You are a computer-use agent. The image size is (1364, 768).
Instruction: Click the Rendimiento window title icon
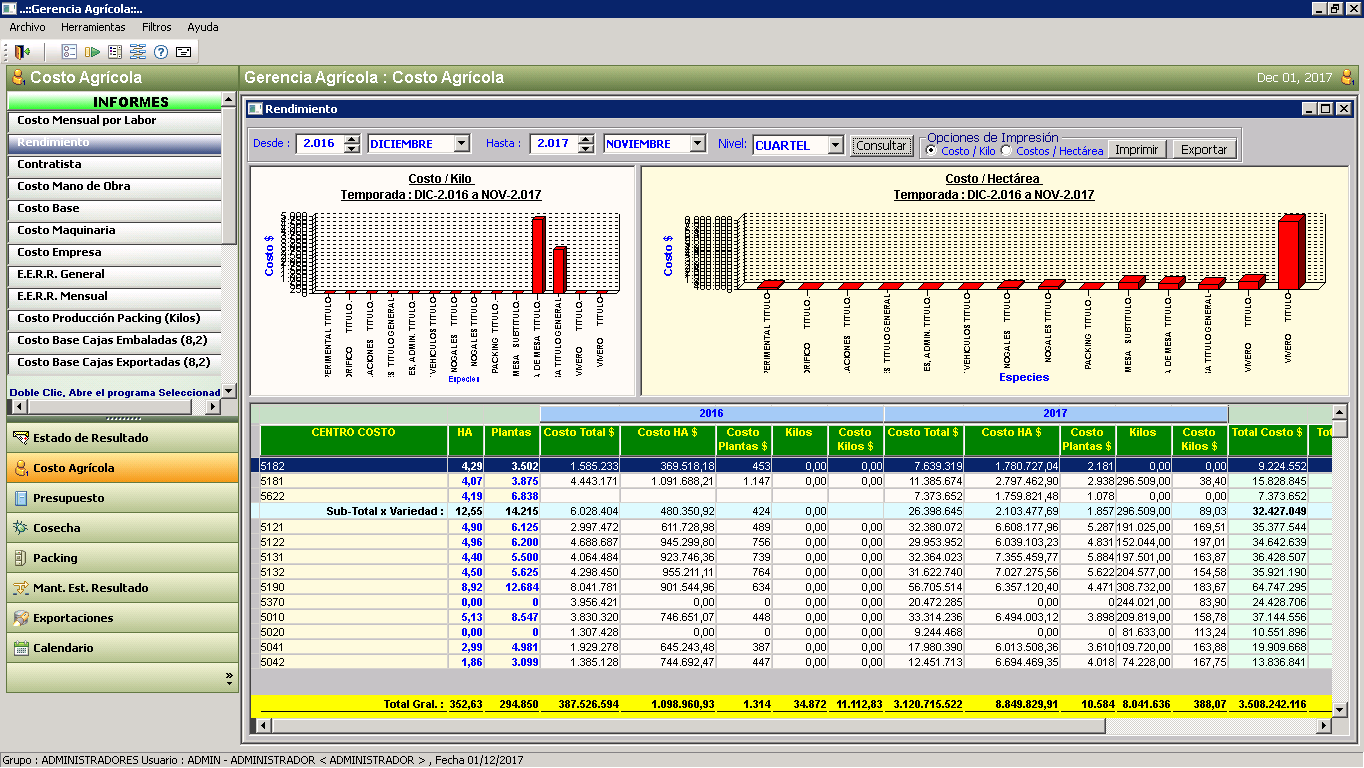point(256,109)
